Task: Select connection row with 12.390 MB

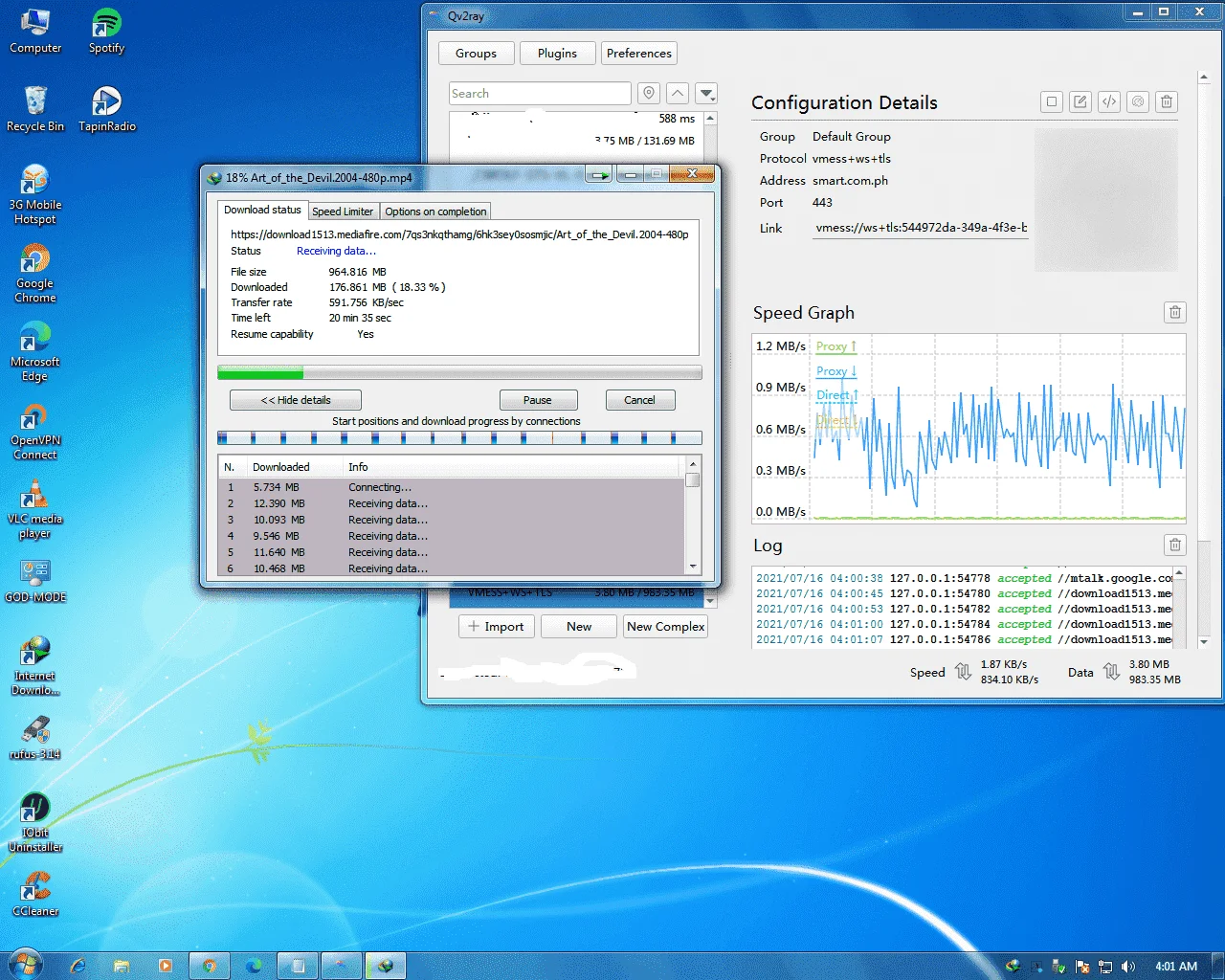Action: (452, 503)
